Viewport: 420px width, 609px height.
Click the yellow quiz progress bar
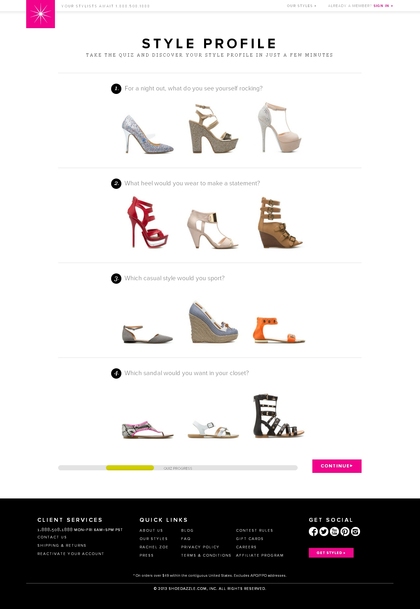130,468
